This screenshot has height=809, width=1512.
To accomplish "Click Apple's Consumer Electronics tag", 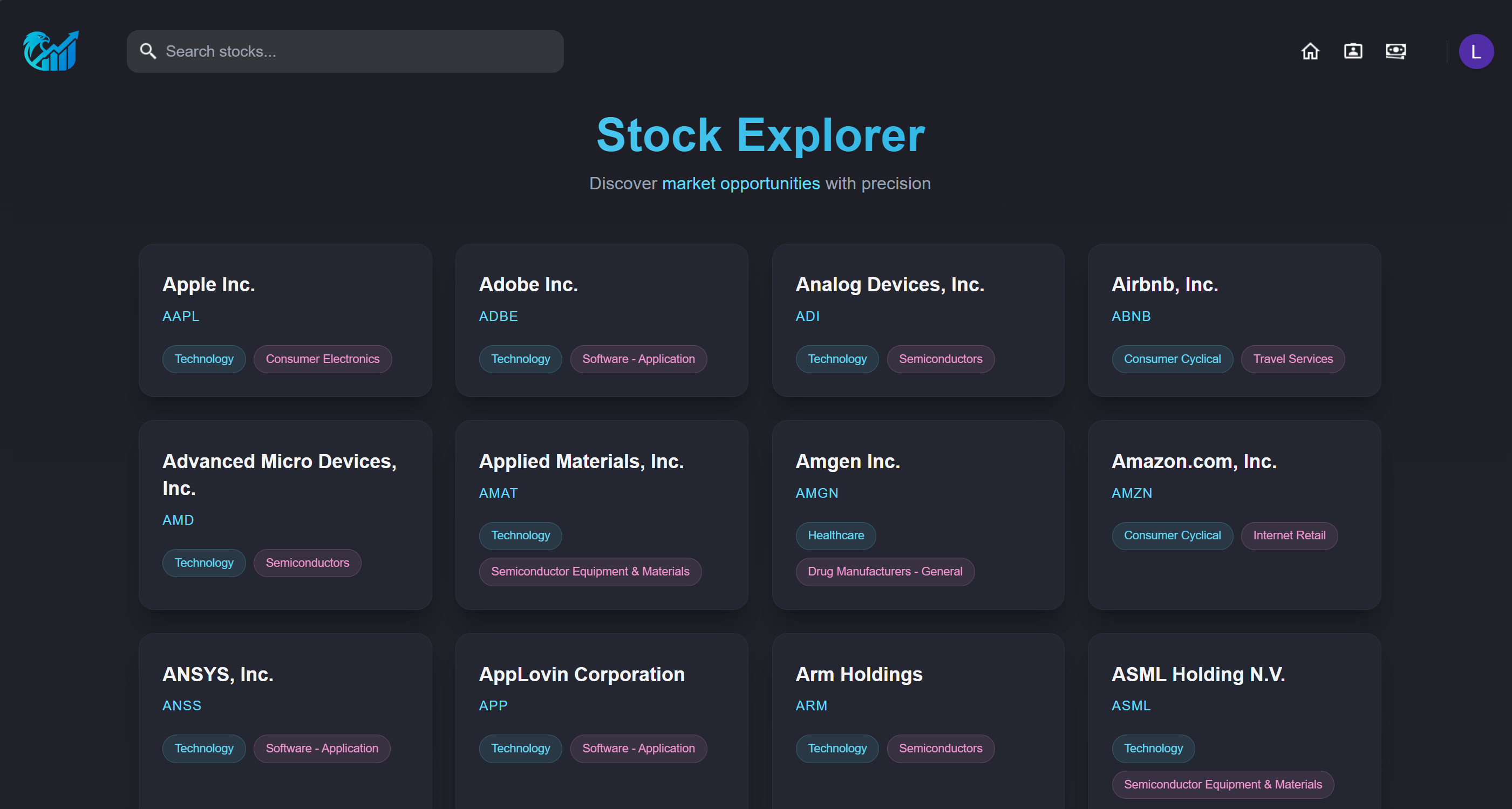I will [x=322, y=359].
